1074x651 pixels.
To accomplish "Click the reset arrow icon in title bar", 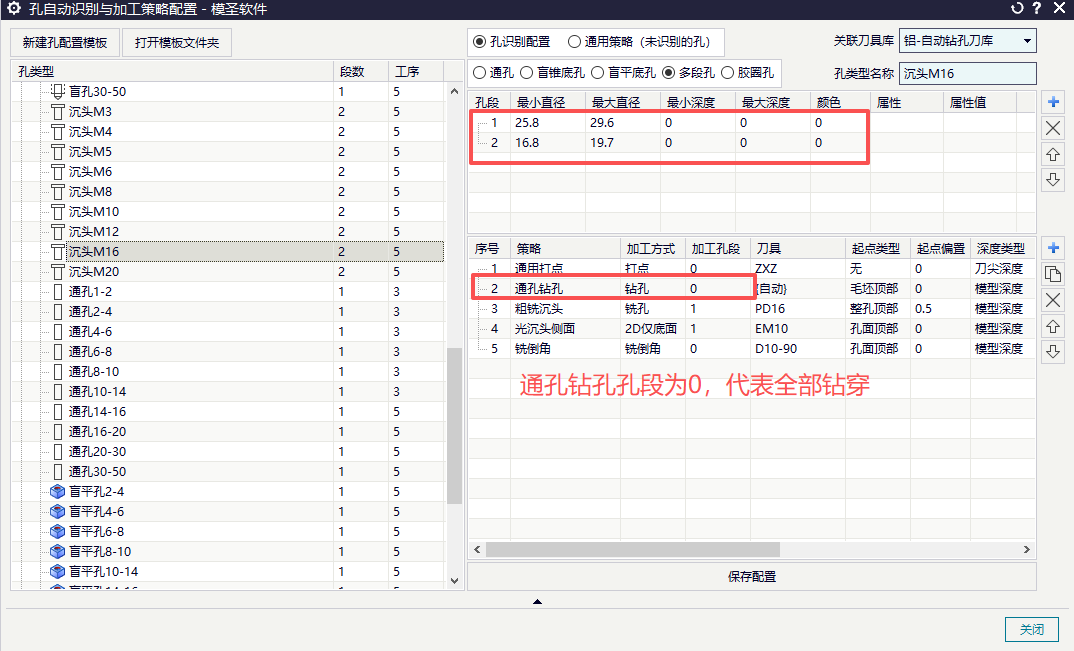I will 1017,8.
